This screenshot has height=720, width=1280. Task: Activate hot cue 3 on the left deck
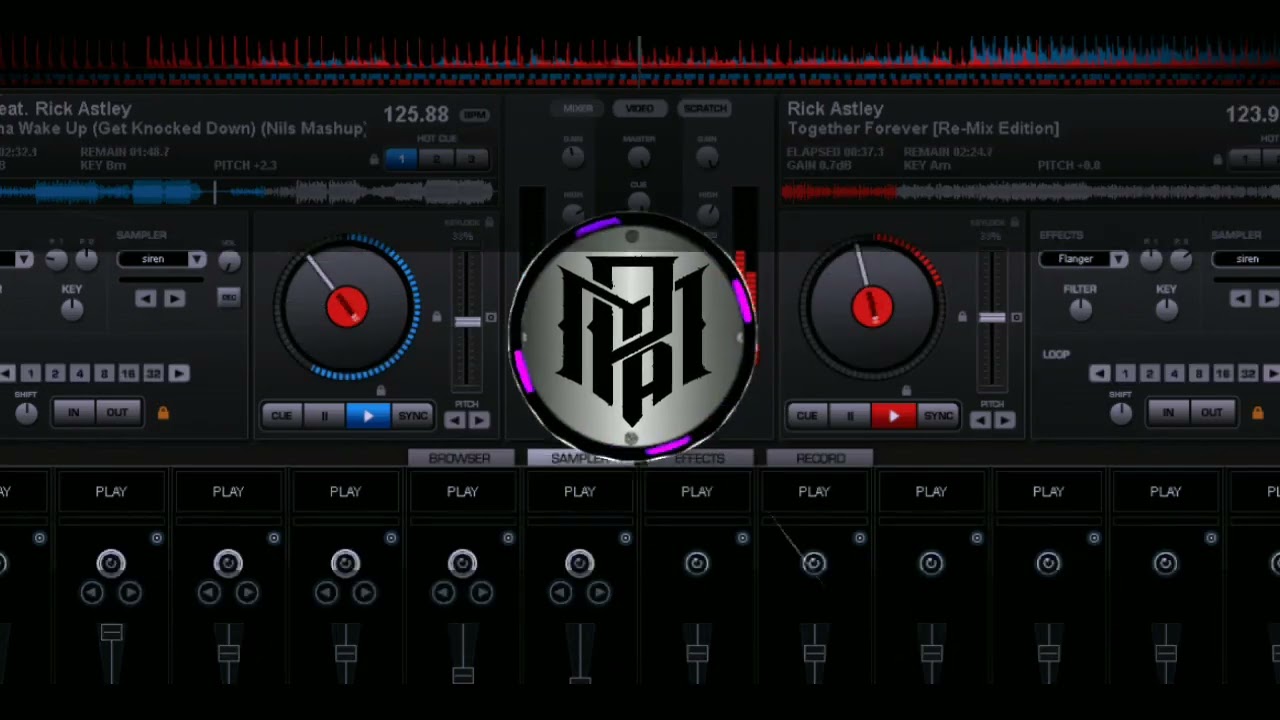coord(471,159)
